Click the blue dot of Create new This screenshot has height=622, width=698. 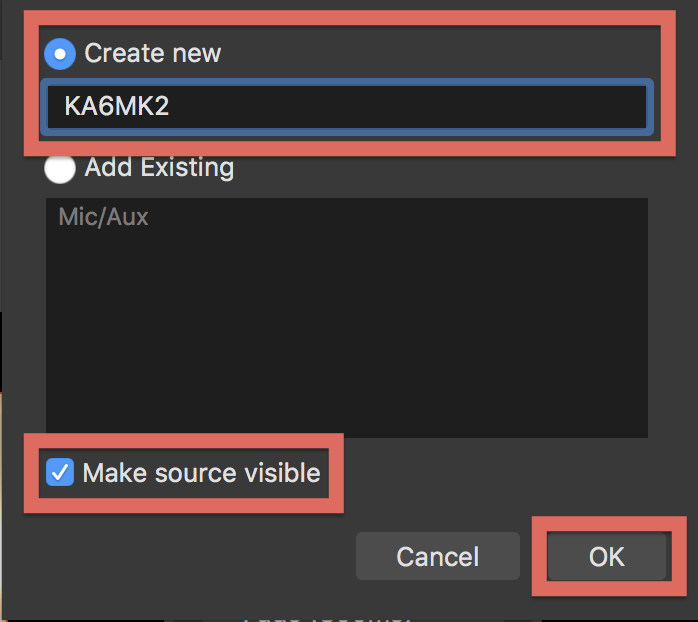pos(60,54)
